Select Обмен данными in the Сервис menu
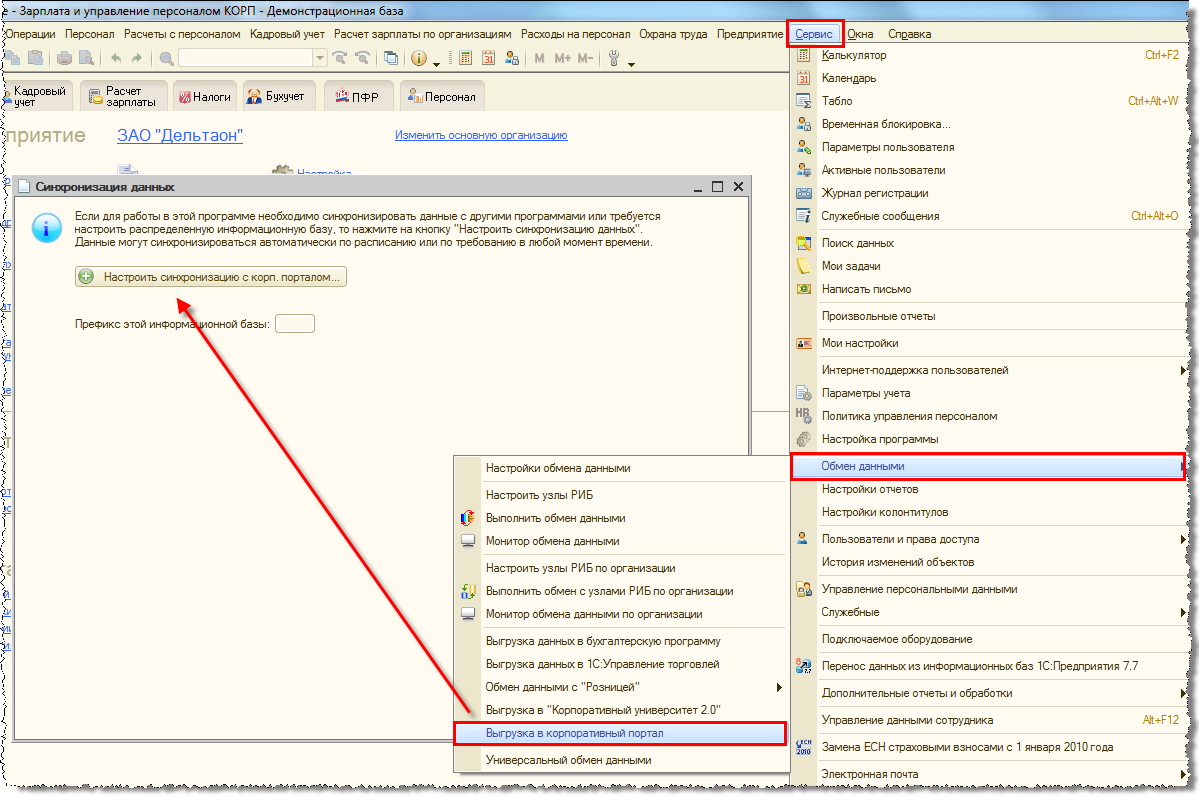This screenshot has width=1199, height=796. coord(987,466)
